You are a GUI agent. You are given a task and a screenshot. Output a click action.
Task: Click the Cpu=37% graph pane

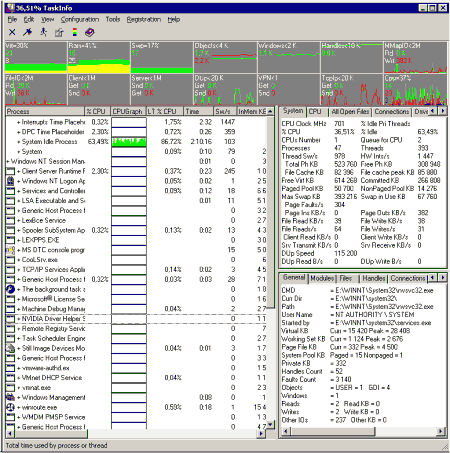coord(415,89)
